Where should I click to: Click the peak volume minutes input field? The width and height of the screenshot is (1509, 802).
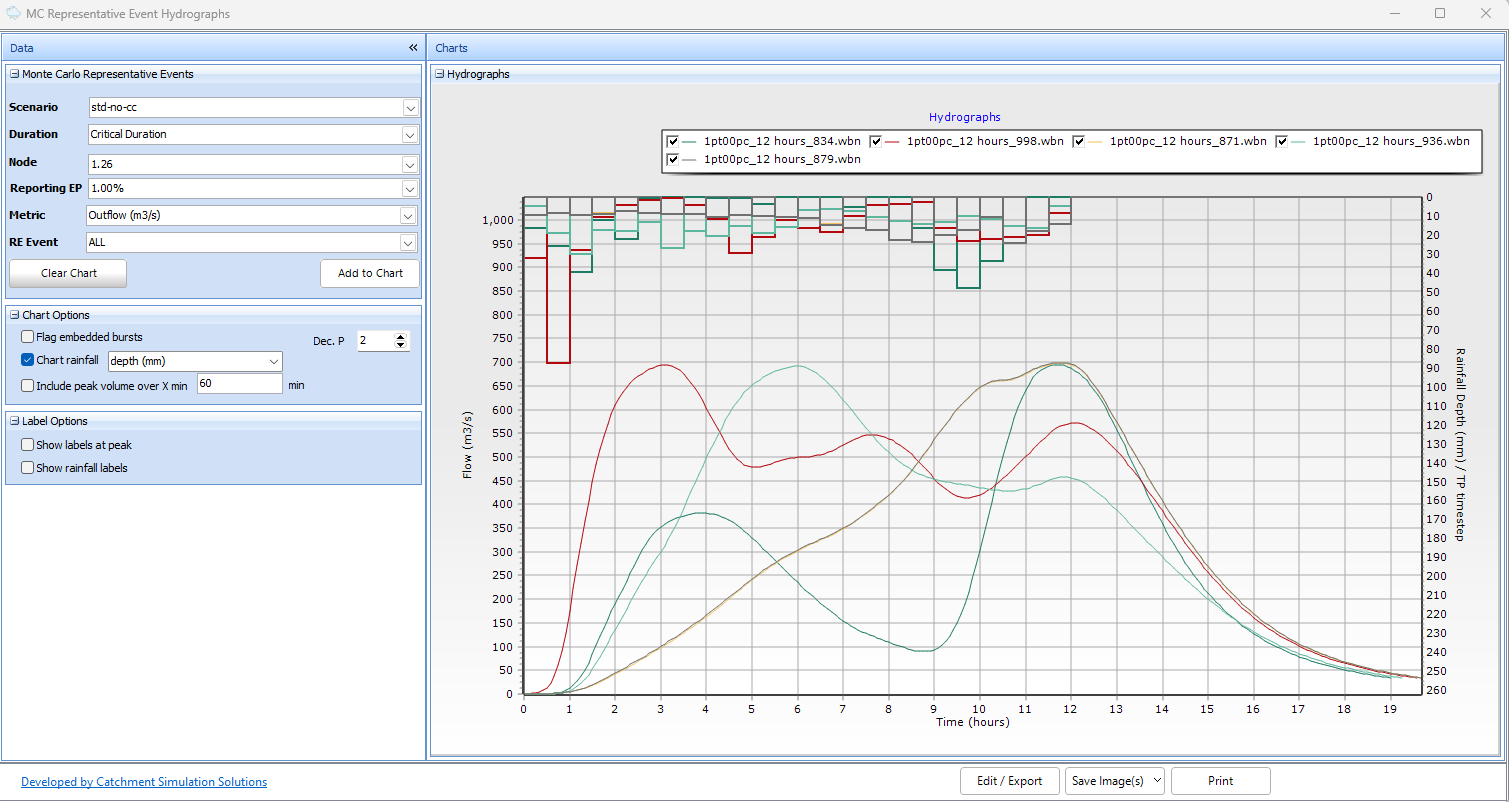pyautogui.click(x=240, y=384)
